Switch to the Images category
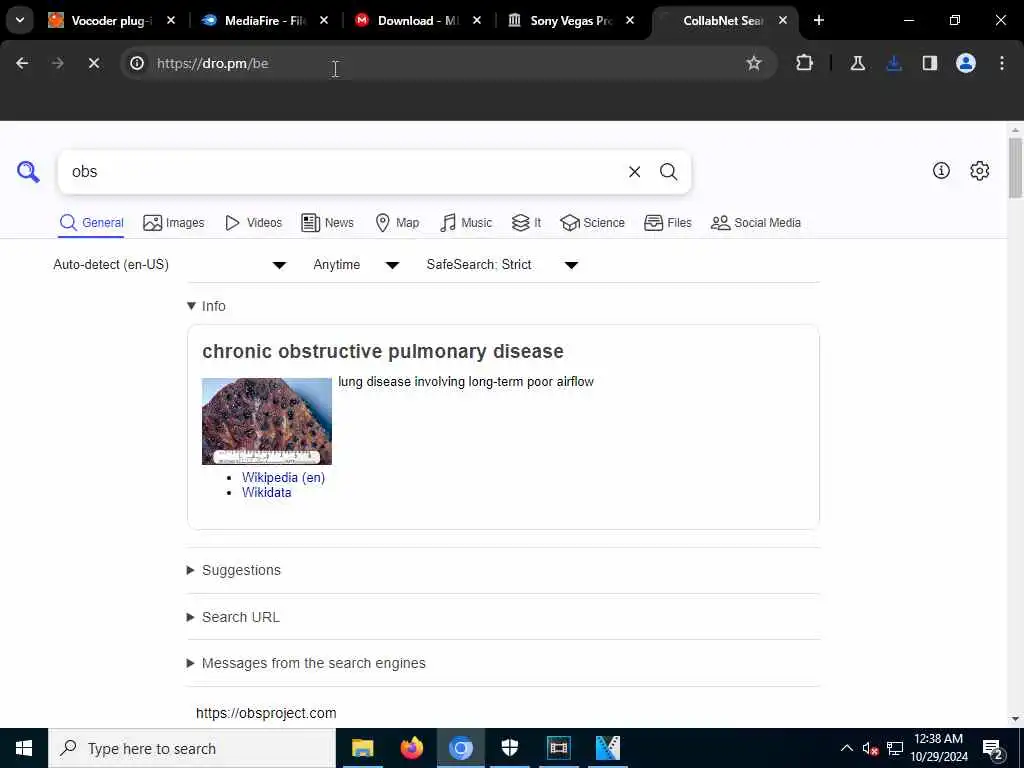 point(174,223)
